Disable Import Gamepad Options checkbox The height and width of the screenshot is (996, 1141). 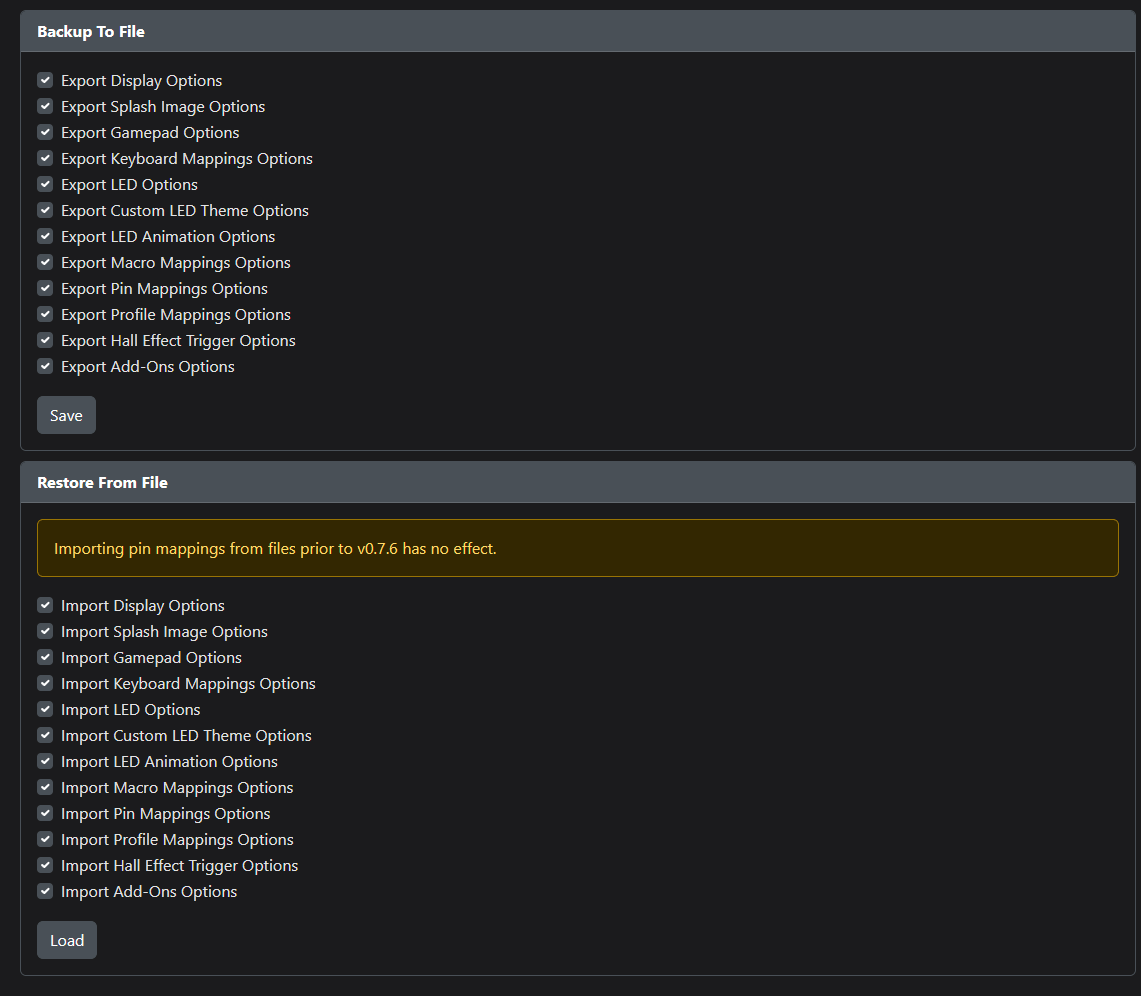point(45,657)
